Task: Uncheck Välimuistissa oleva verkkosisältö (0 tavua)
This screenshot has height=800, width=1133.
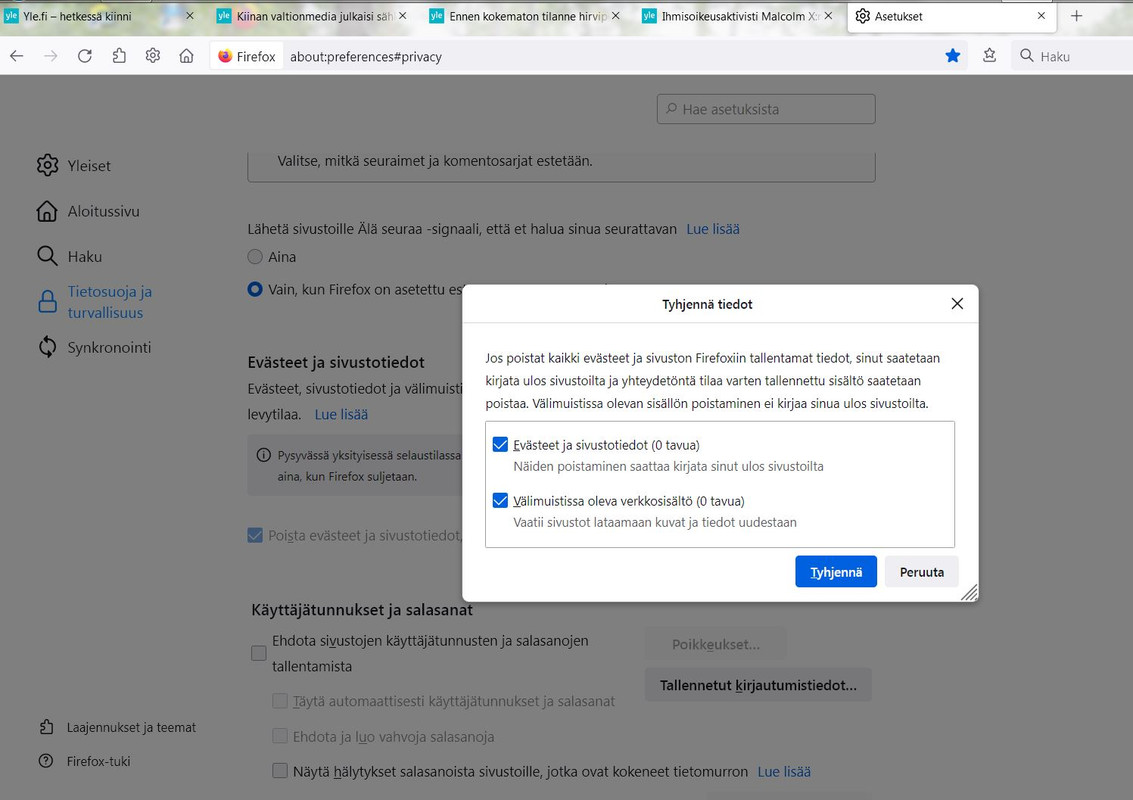Action: tap(500, 500)
